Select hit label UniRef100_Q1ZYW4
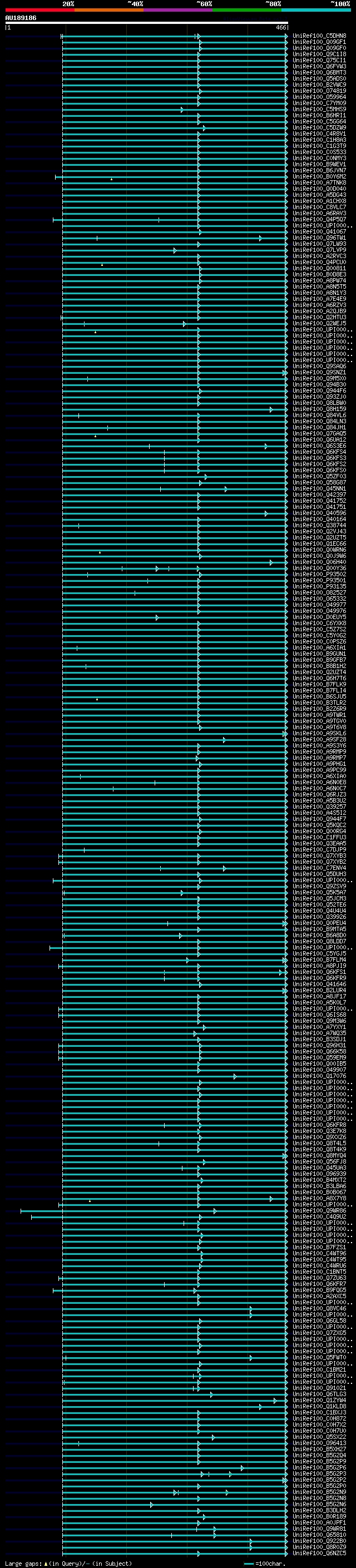 click(319, 1401)
